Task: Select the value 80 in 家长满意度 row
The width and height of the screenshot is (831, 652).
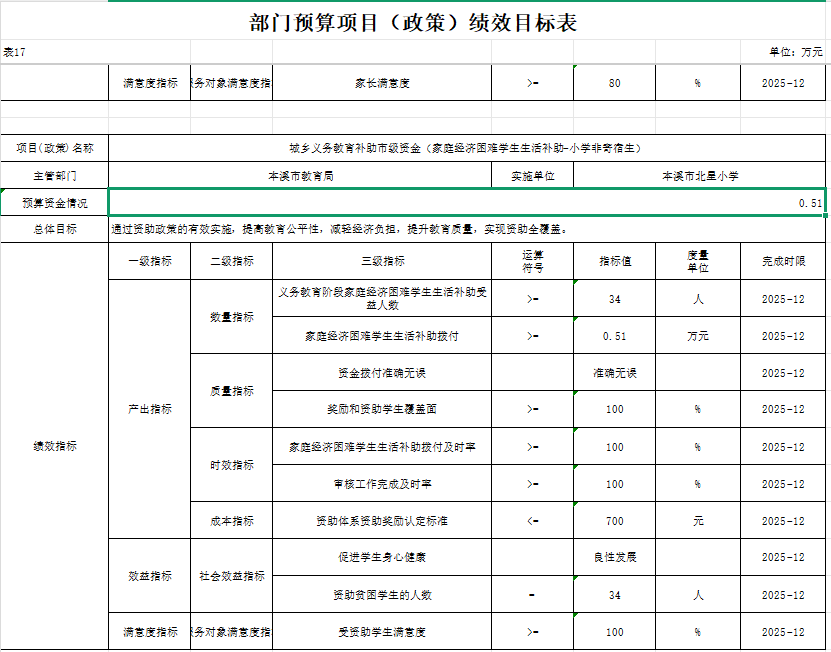Action: pos(614,83)
